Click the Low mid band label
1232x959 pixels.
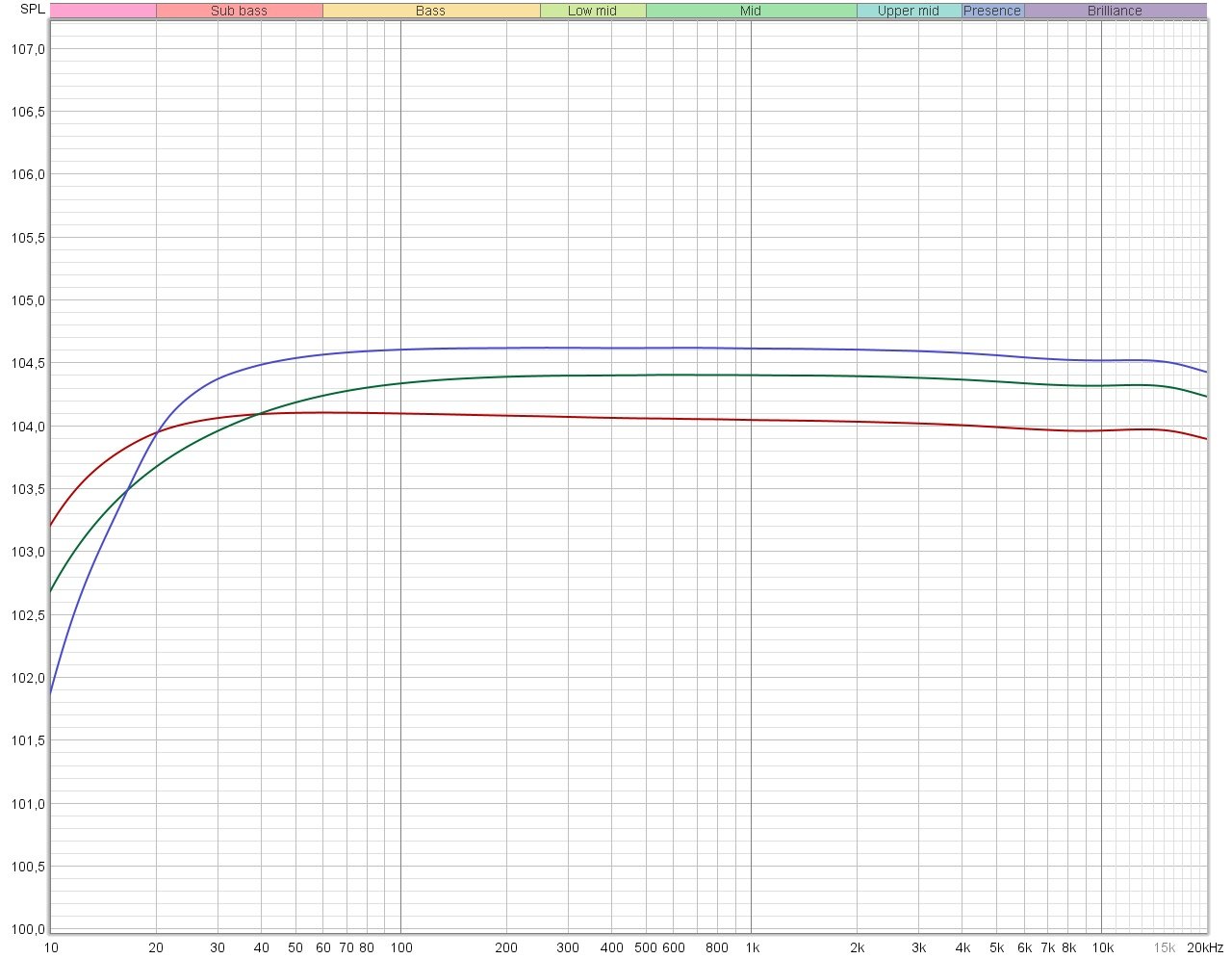tap(592, 11)
